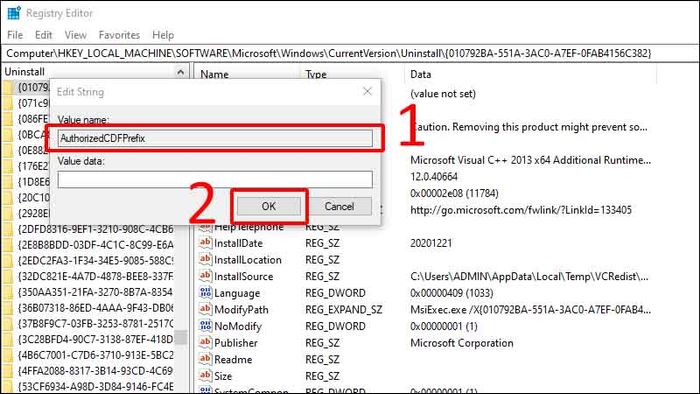This screenshot has height=394, width=700.
Task: Click the folder icon of {36B07318 key
Action: point(8,307)
